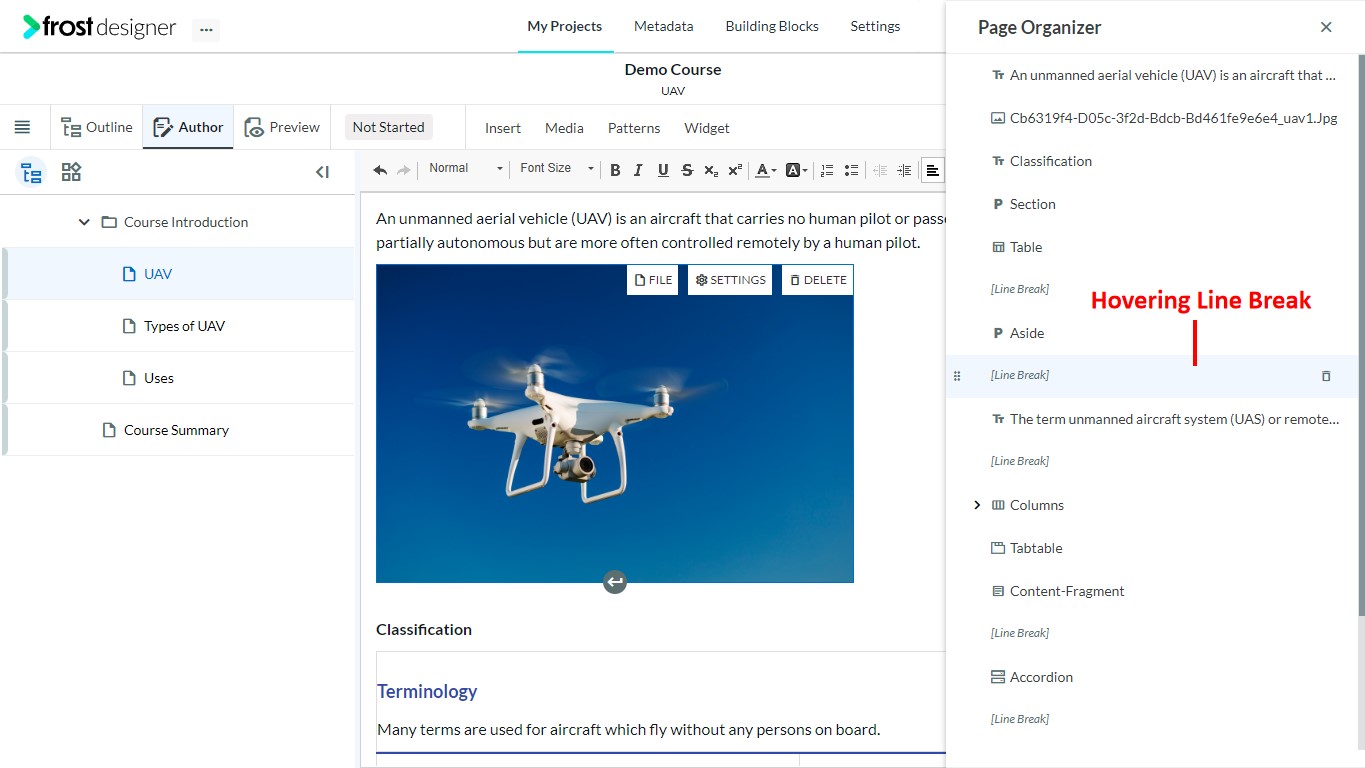Align text left

(932, 170)
